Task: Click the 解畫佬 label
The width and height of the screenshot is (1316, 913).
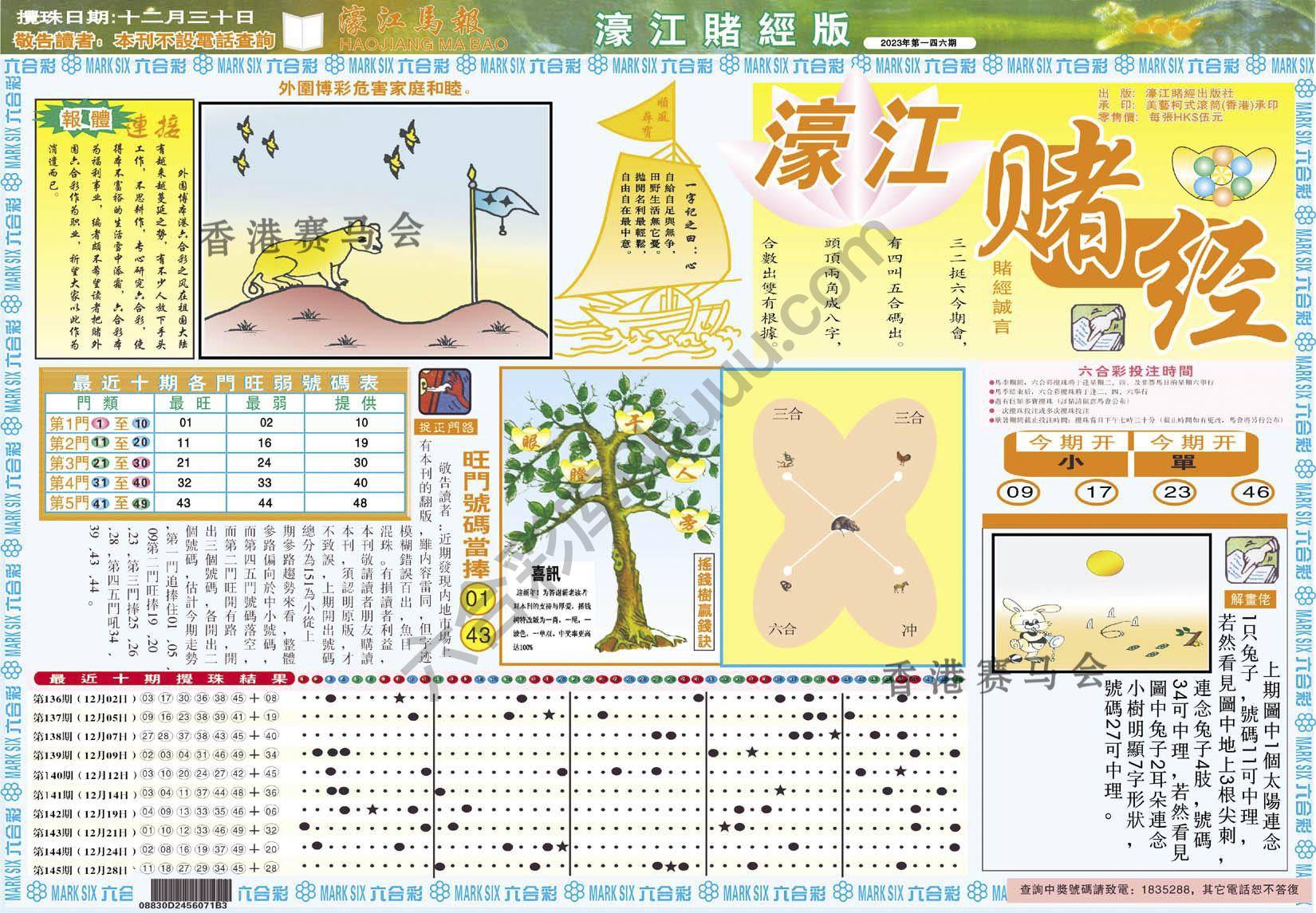Action: 1252,601
